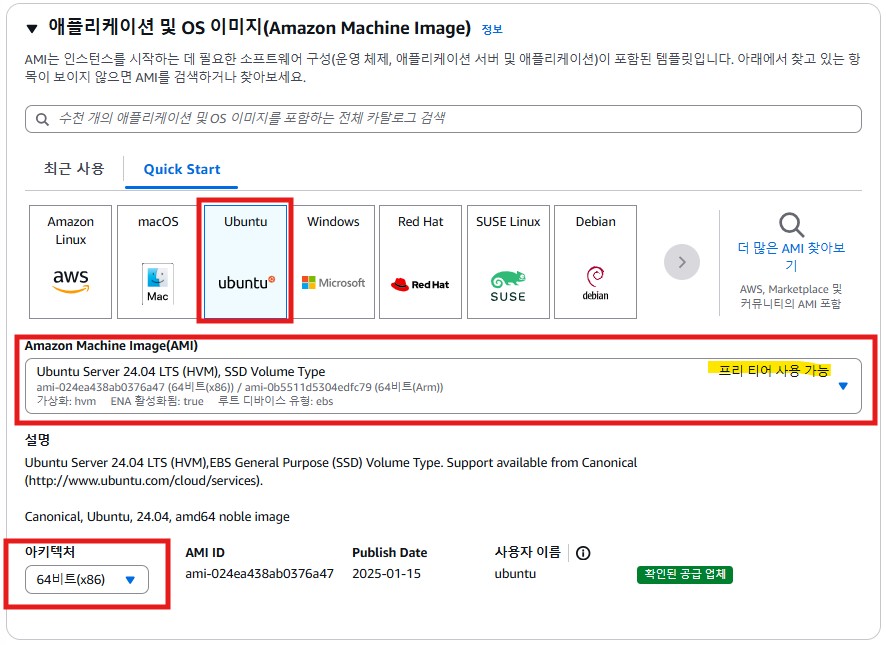Switch to the Quick Start tab
The width and height of the screenshot is (886, 645).
[x=182, y=169]
